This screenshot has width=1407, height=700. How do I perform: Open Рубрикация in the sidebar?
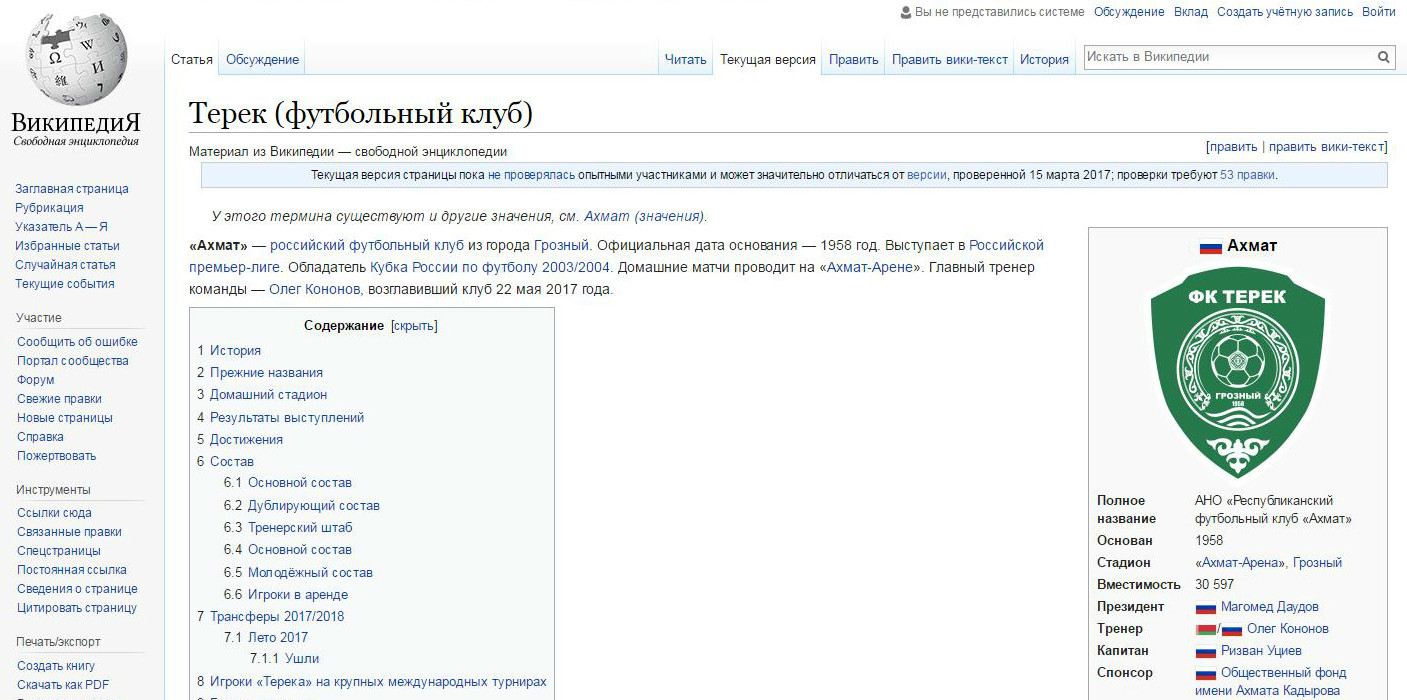[x=49, y=208]
